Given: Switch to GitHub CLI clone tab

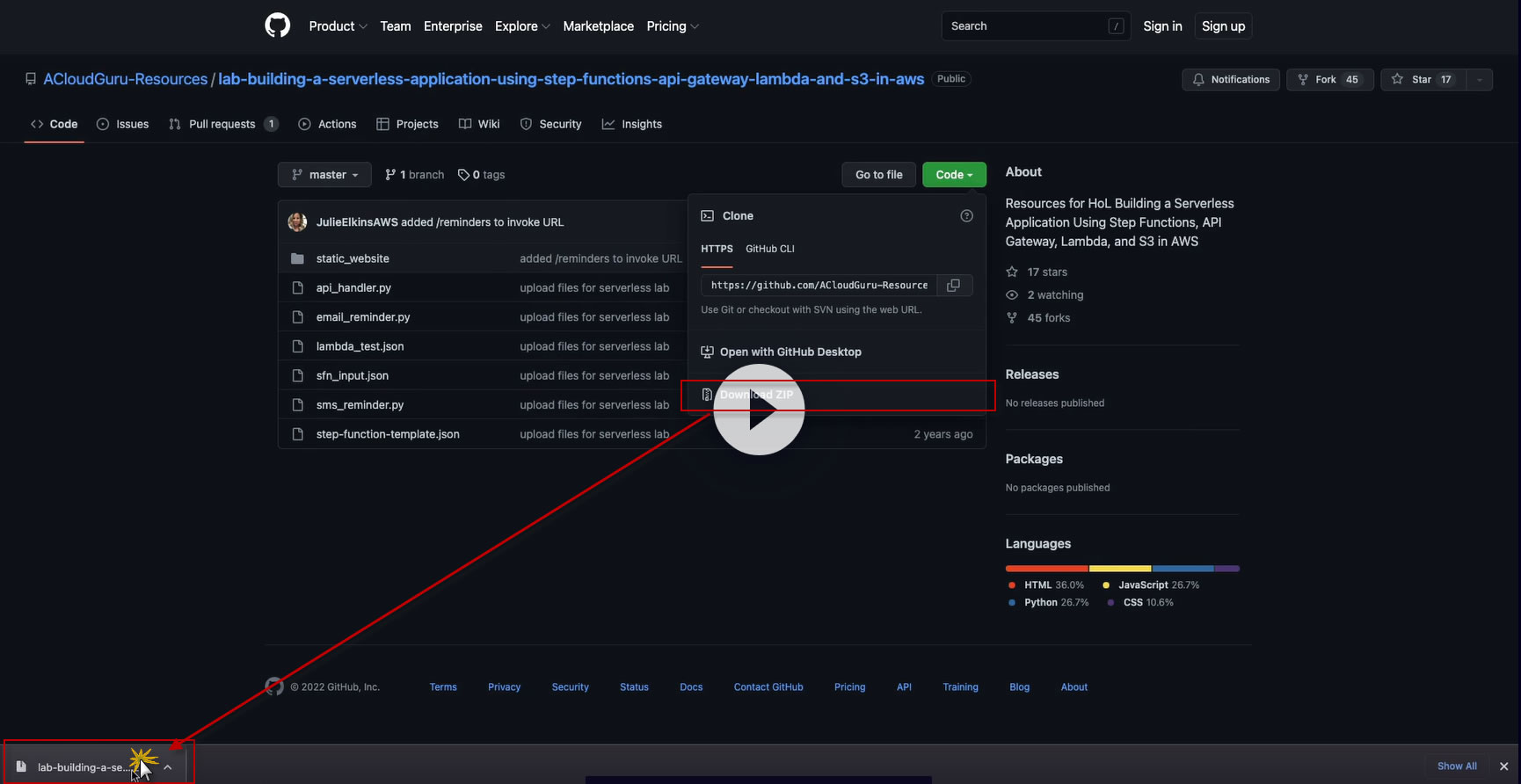Looking at the screenshot, I should (770, 249).
